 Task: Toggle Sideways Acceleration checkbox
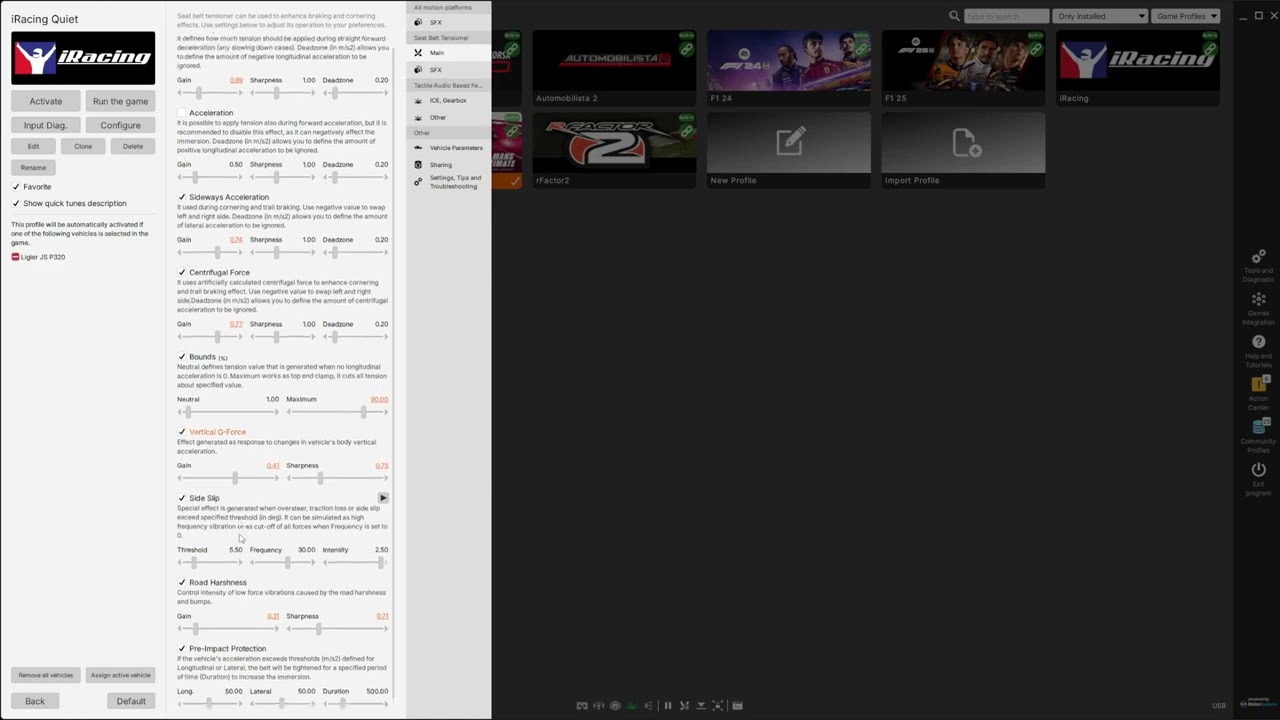point(182,197)
